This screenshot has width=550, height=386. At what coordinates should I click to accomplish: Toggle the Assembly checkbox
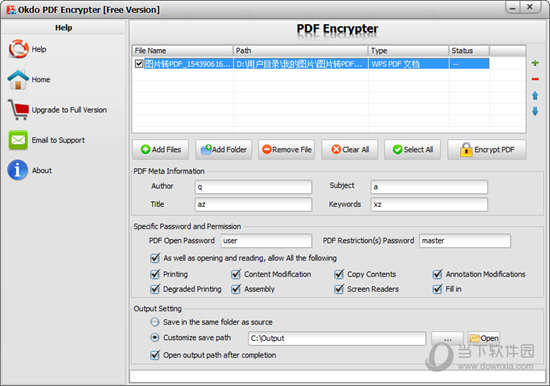[236, 289]
